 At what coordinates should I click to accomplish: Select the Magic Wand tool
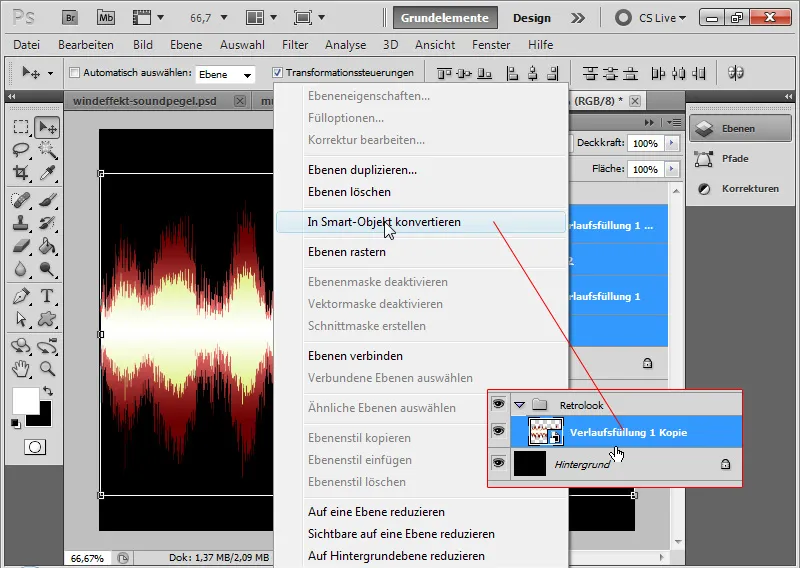[x=46, y=150]
